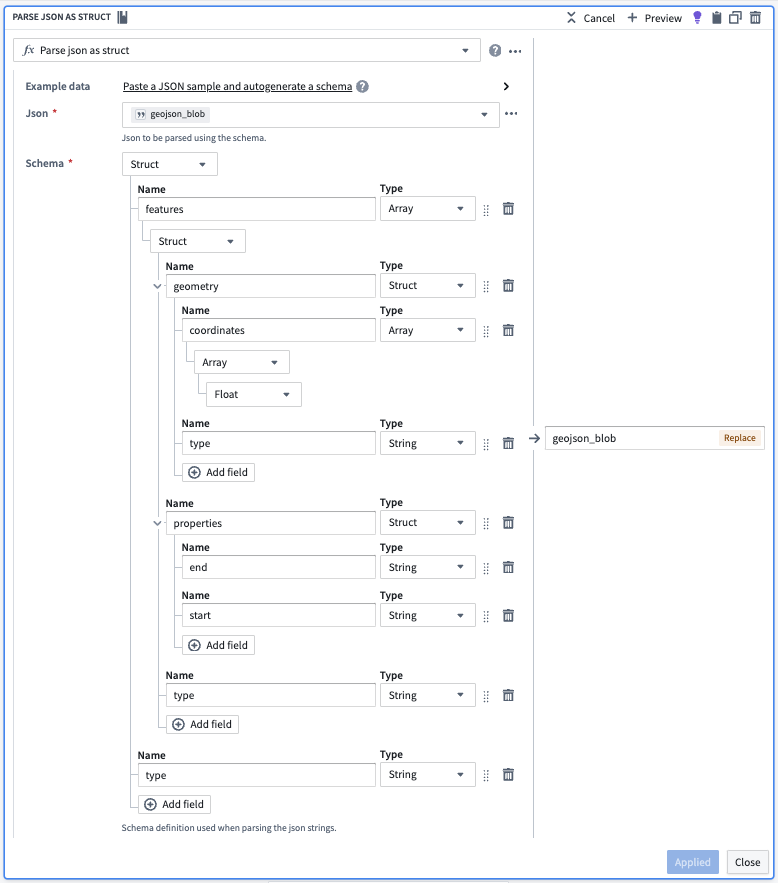The height and width of the screenshot is (883, 778).
Task: Click the clipboard paste icon in header
Action: coord(716,17)
